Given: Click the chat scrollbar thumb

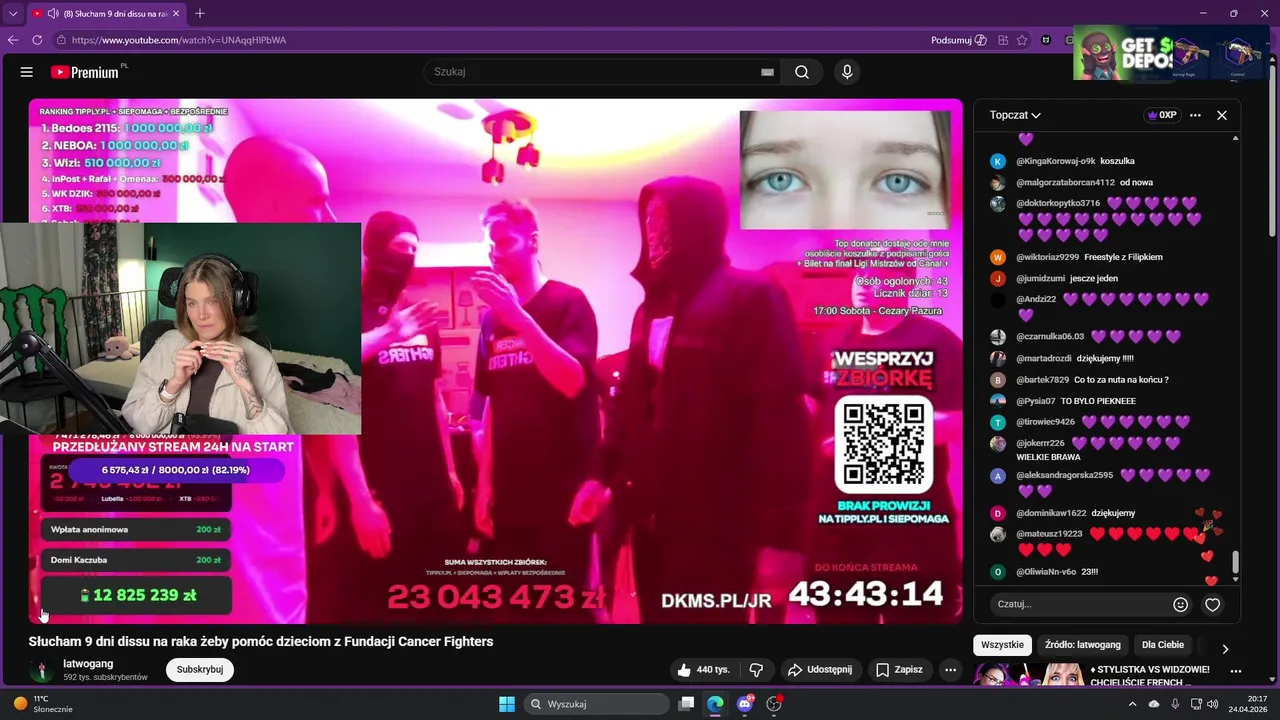Looking at the screenshot, I should pyautogui.click(x=1235, y=563).
